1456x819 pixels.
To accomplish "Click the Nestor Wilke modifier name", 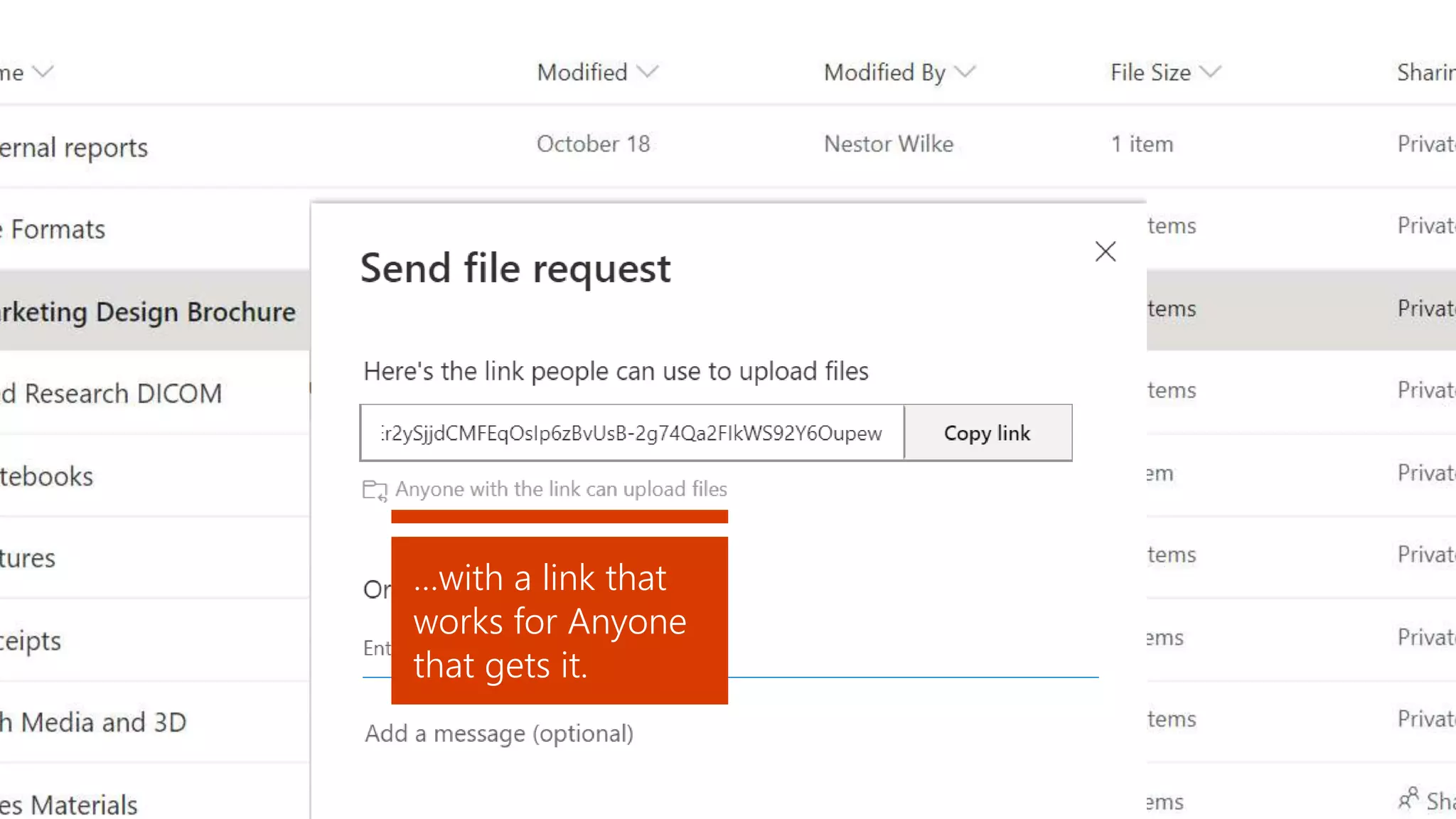I will point(889,144).
